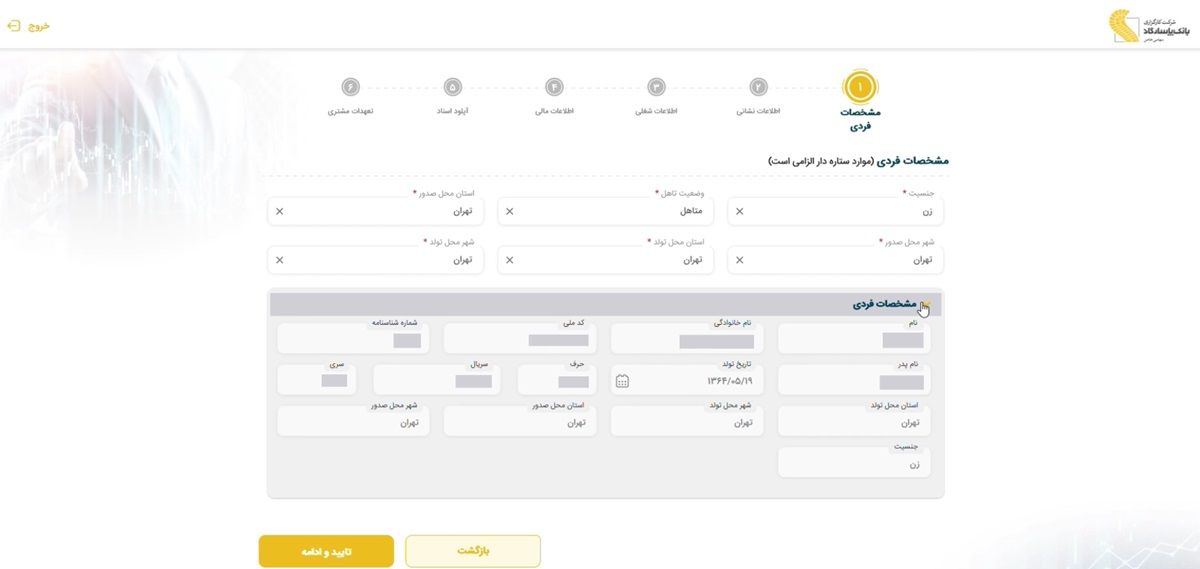Image resolution: width=1200 pixels, height=569 pixels.
Task: Click panel شهر محل صدور field
Action: (353, 421)
